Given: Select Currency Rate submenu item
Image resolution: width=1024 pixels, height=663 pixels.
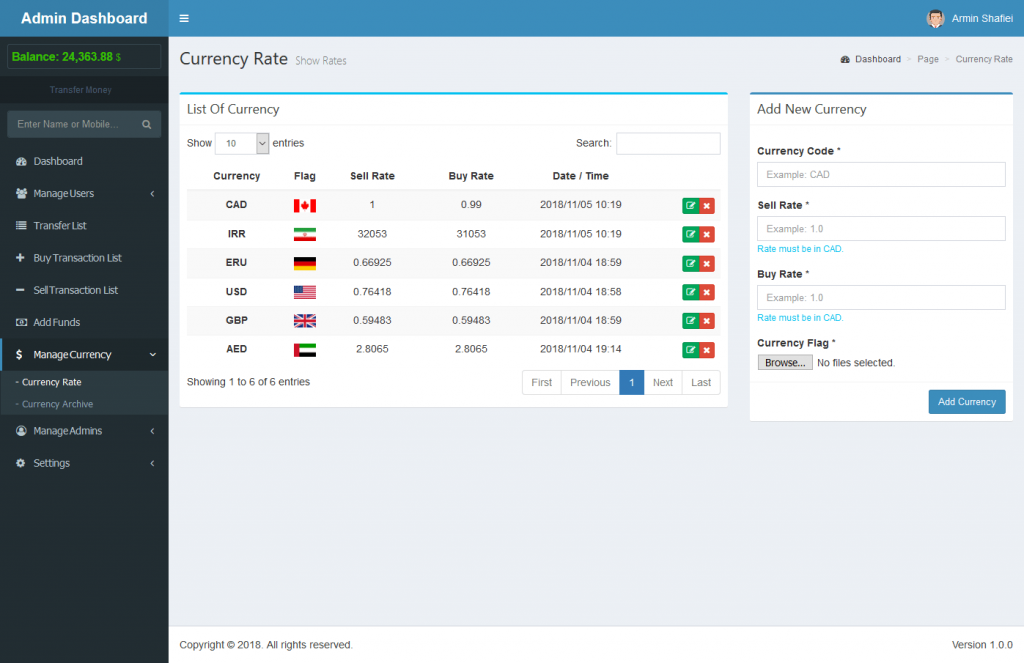Looking at the screenshot, I should tap(52, 382).
